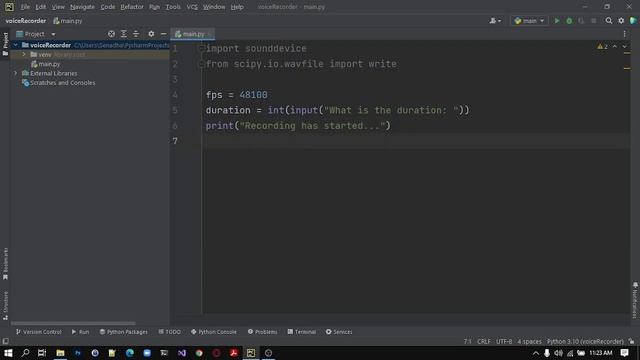Open Python Packages tool window
Viewport: 640px width, 360px height.
click(124, 332)
